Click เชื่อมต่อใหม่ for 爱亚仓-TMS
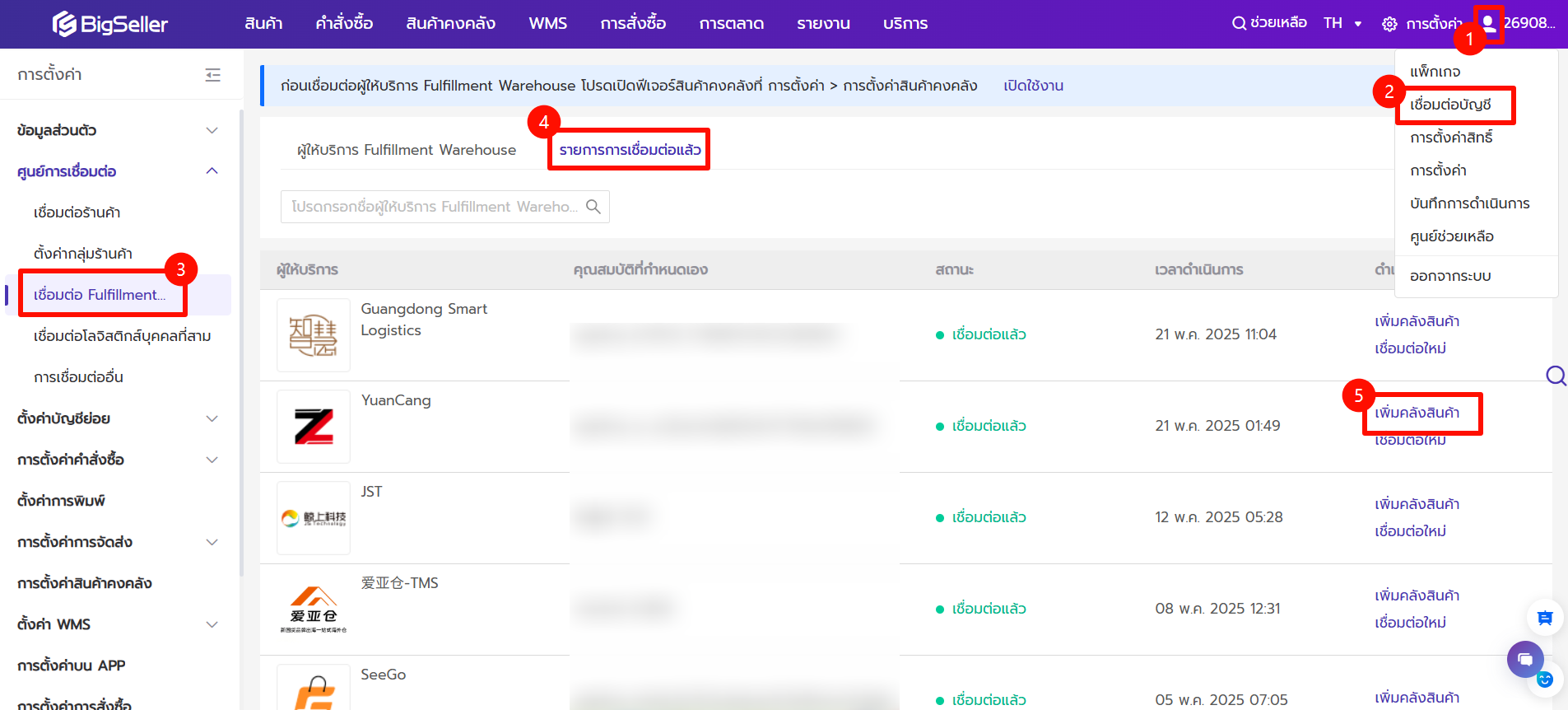Screen dimensions: 1568x710 (x=1410, y=623)
